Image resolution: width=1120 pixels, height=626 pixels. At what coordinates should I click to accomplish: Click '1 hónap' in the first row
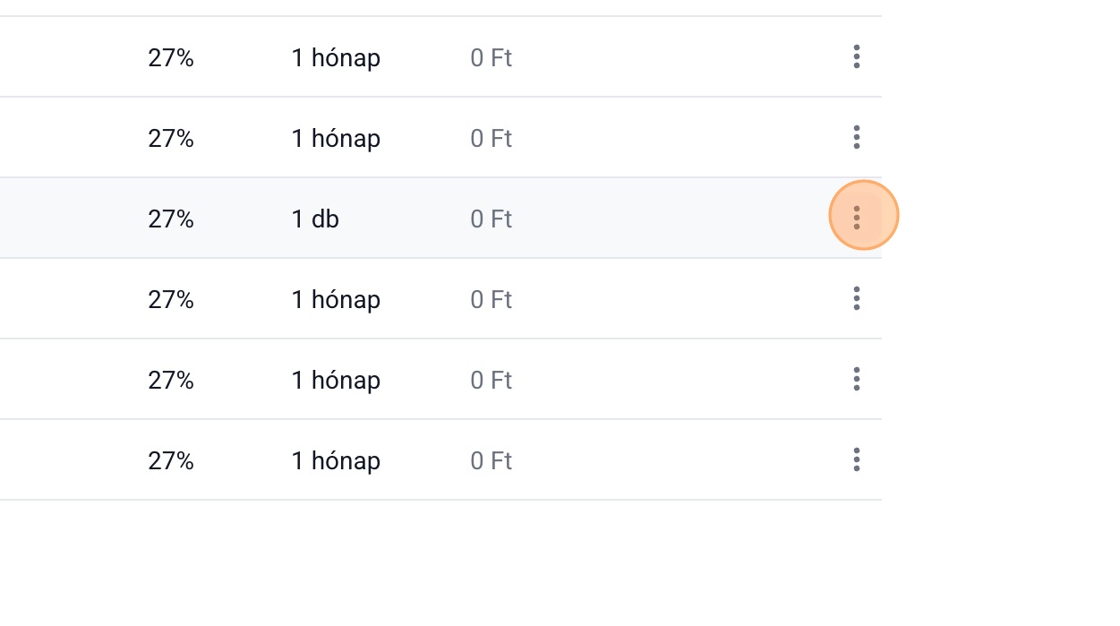point(336,58)
